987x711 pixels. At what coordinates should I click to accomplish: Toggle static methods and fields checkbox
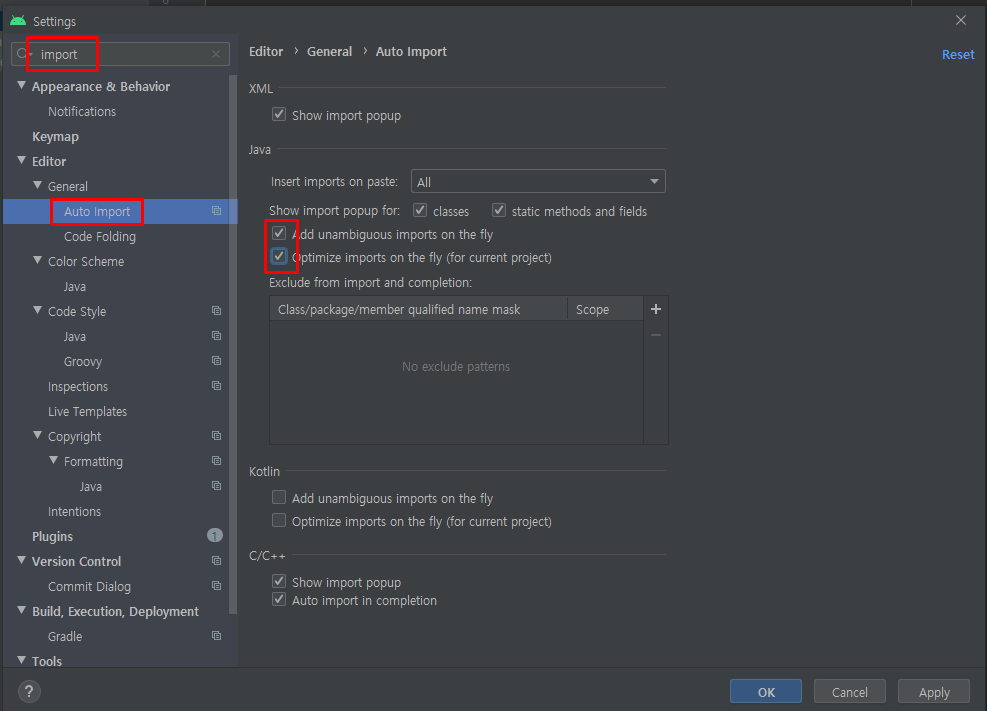[x=499, y=210]
